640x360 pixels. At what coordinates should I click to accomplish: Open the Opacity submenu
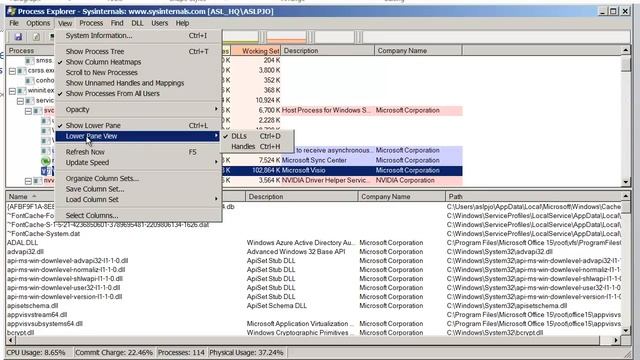point(138,109)
